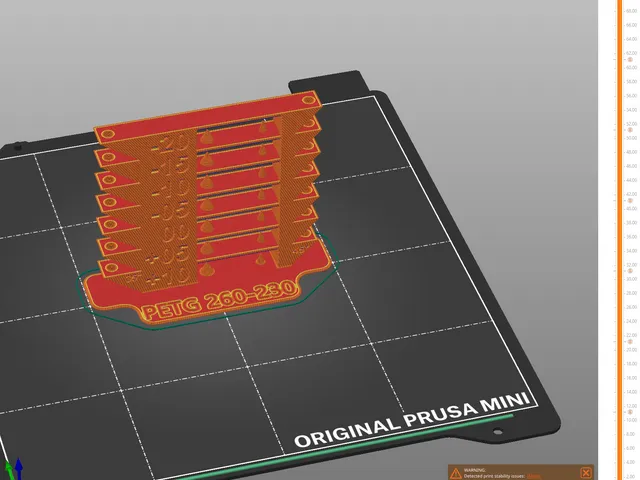Open the orange link in stability warning
640x480 pixels.
coord(535,477)
